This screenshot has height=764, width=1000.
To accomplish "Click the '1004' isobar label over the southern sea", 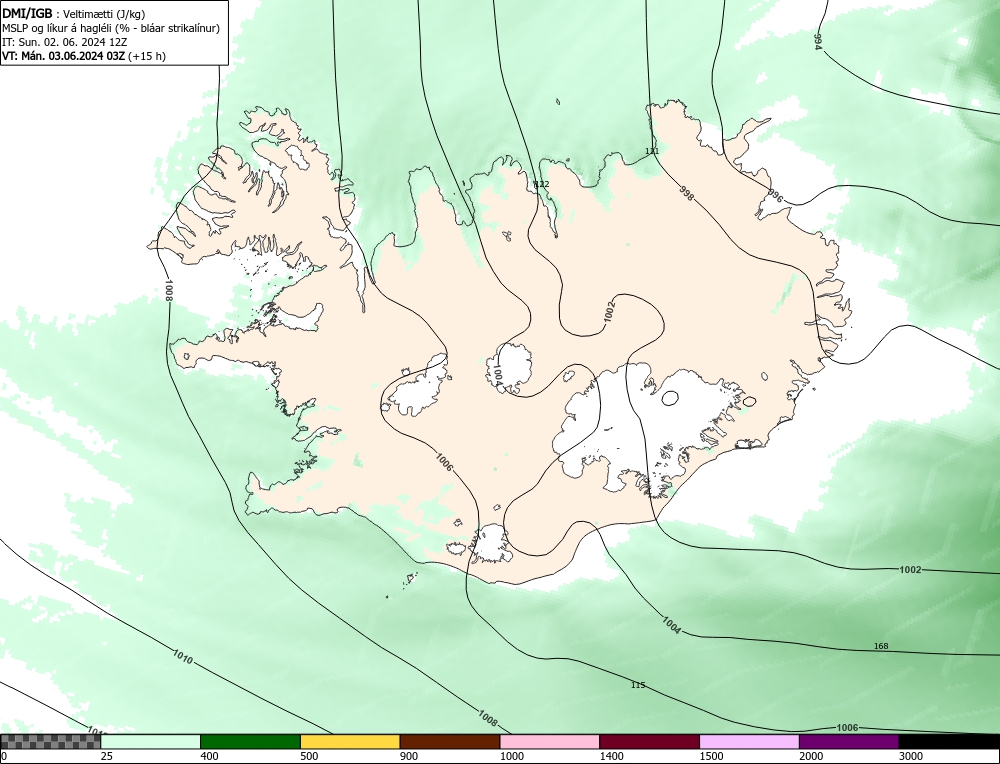I will (x=672, y=625).
